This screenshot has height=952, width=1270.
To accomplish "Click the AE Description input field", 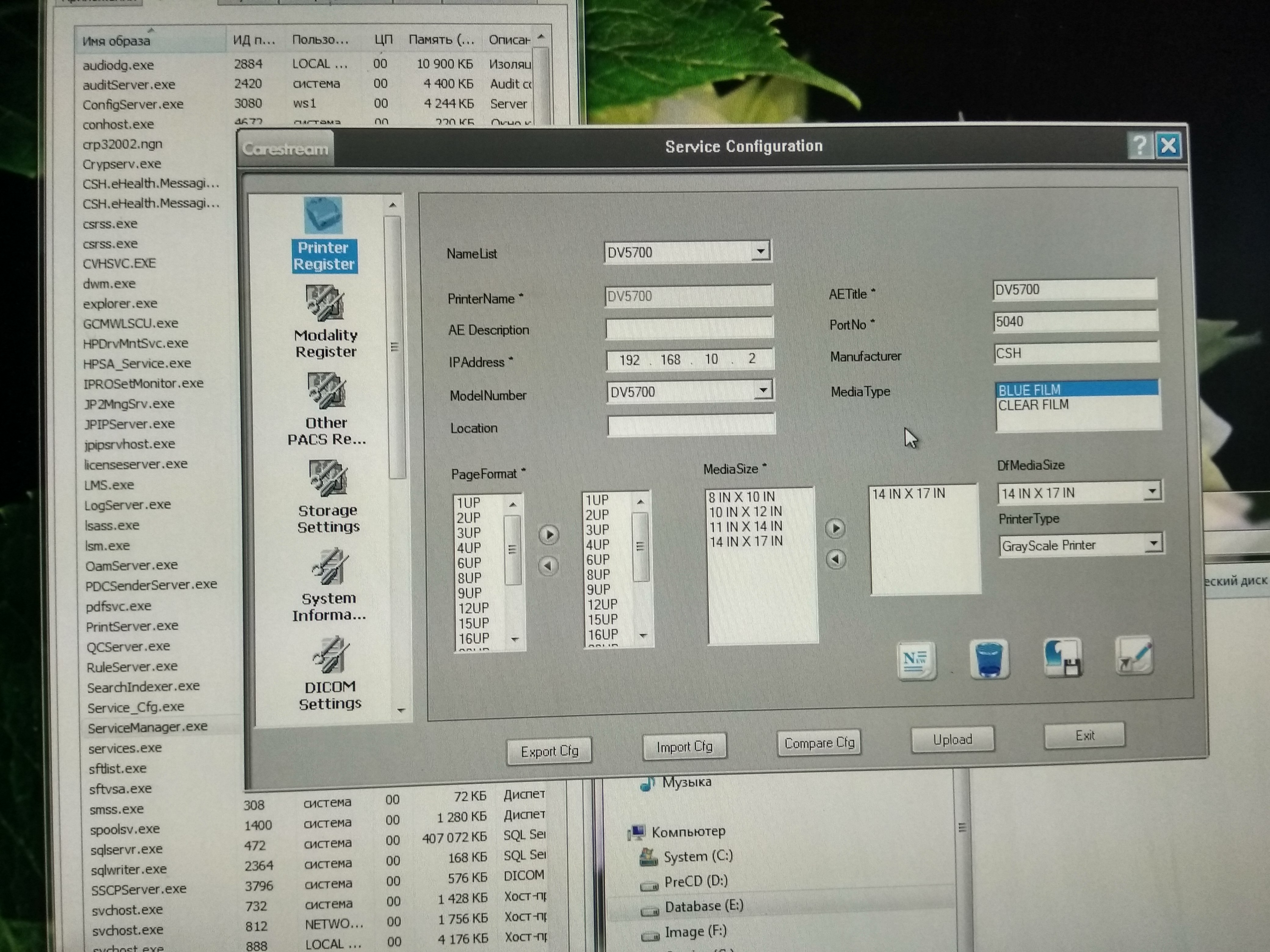I will click(x=689, y=328).
